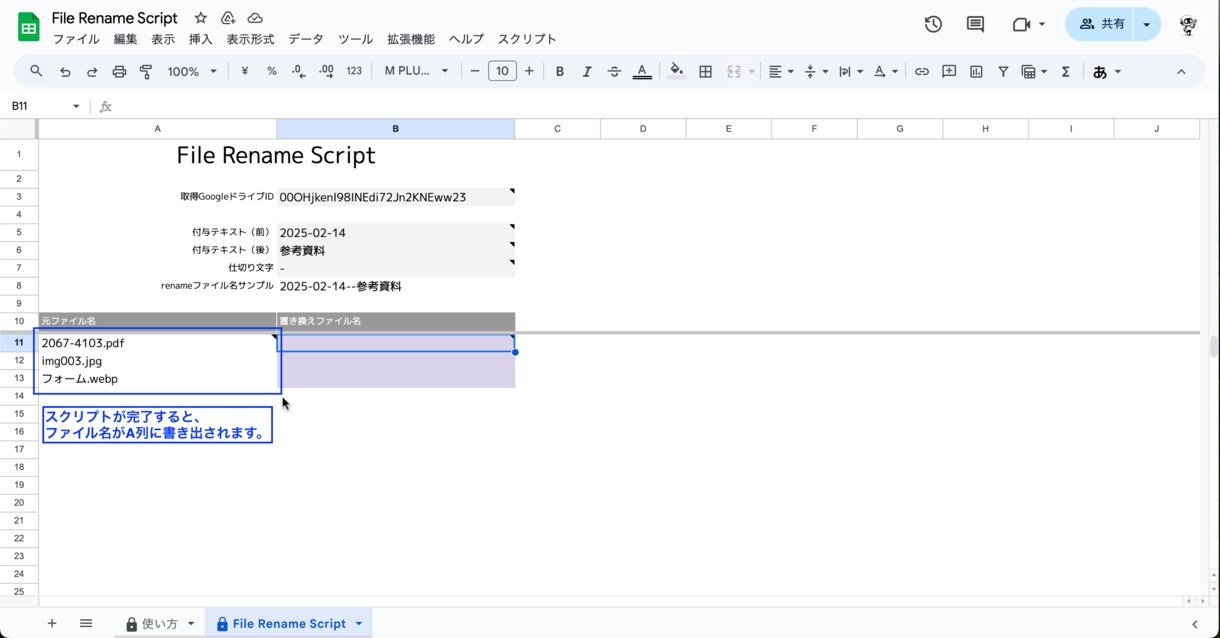Decrease decimal places
The height and width of the screenshot is (638, 1220).
pyautogui.click(x=298, y=71)
